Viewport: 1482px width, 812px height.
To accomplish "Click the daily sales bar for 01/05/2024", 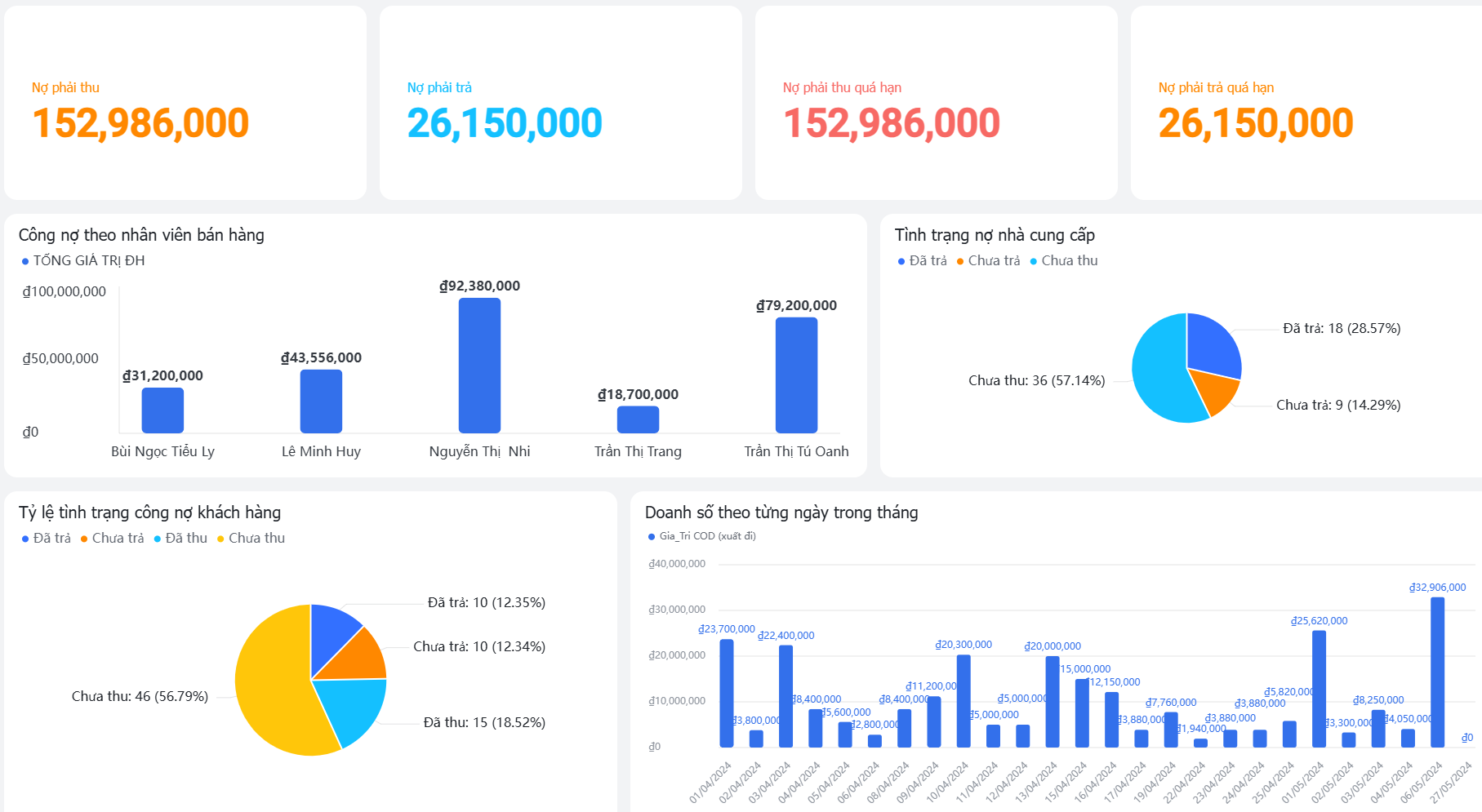I will click(1319, 689).
